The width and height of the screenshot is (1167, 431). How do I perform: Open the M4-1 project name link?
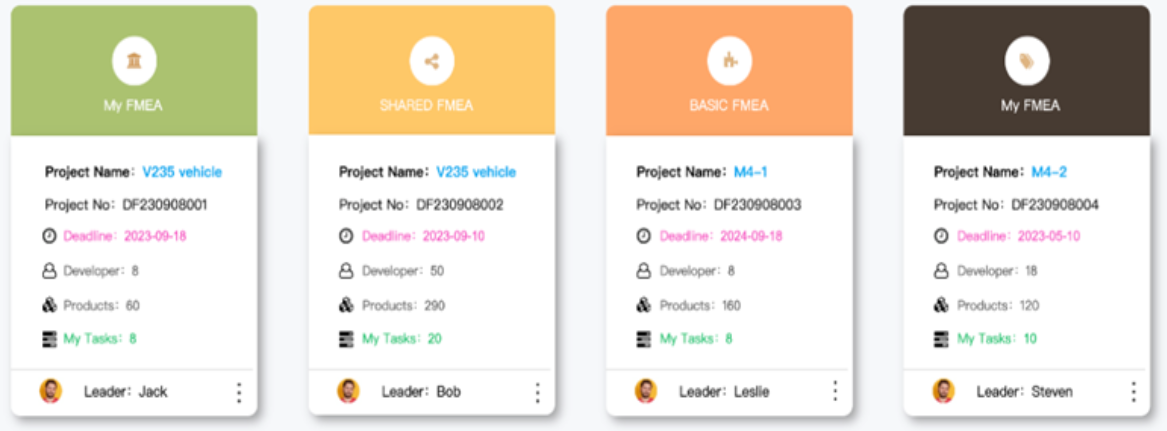pyautogui.click(x=750, y=172)
